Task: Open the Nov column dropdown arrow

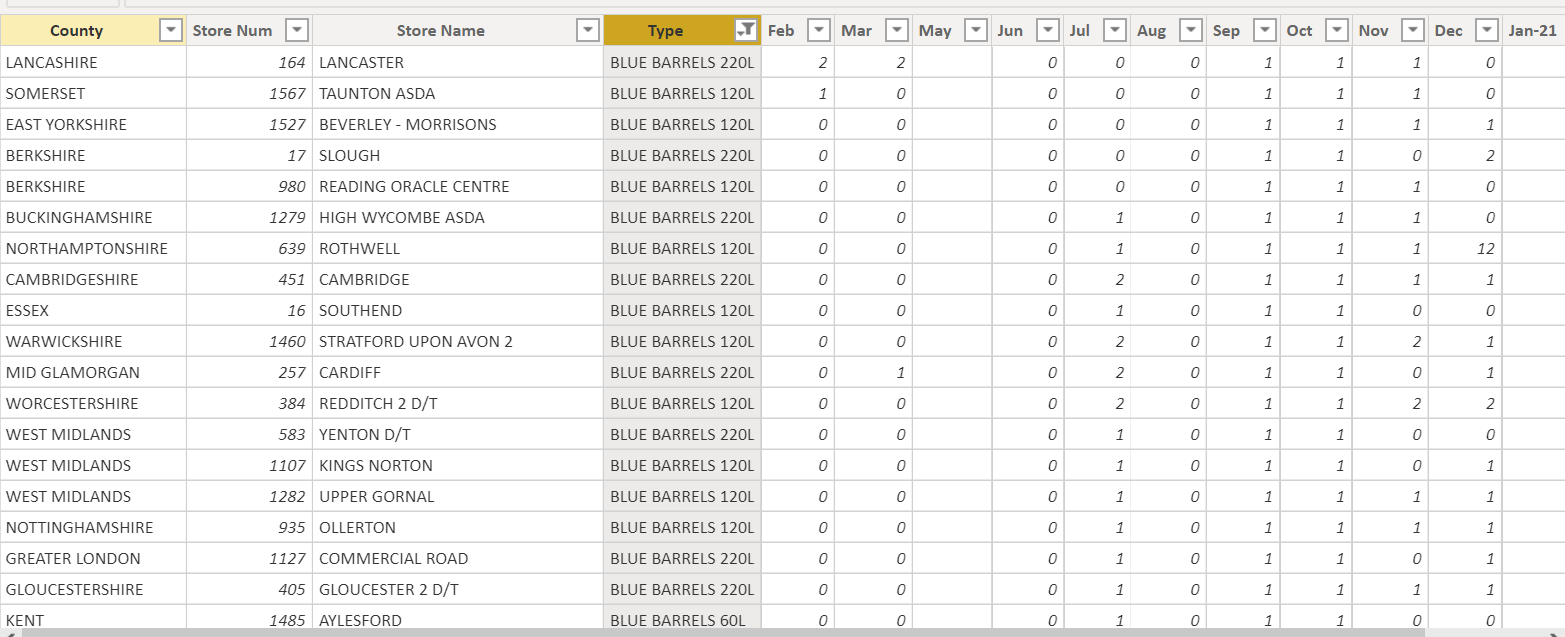Action: point(1412,31)
